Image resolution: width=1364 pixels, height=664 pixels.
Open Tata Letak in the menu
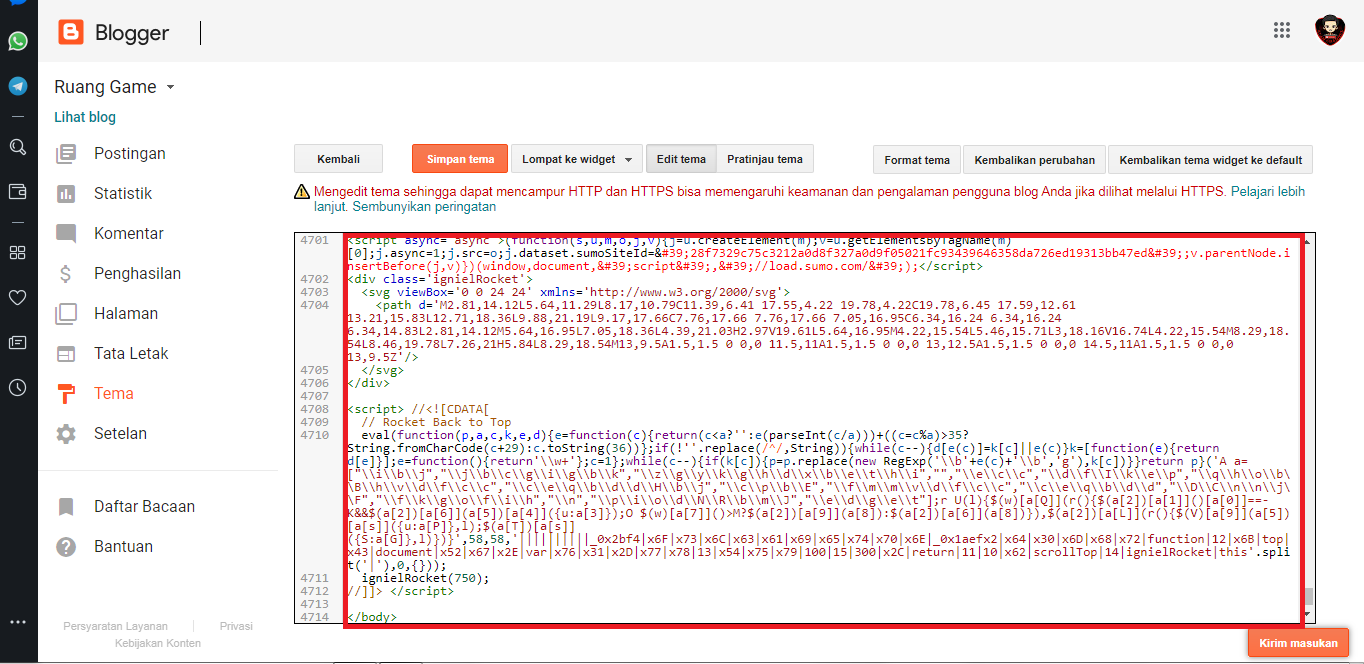pos(131,354)
